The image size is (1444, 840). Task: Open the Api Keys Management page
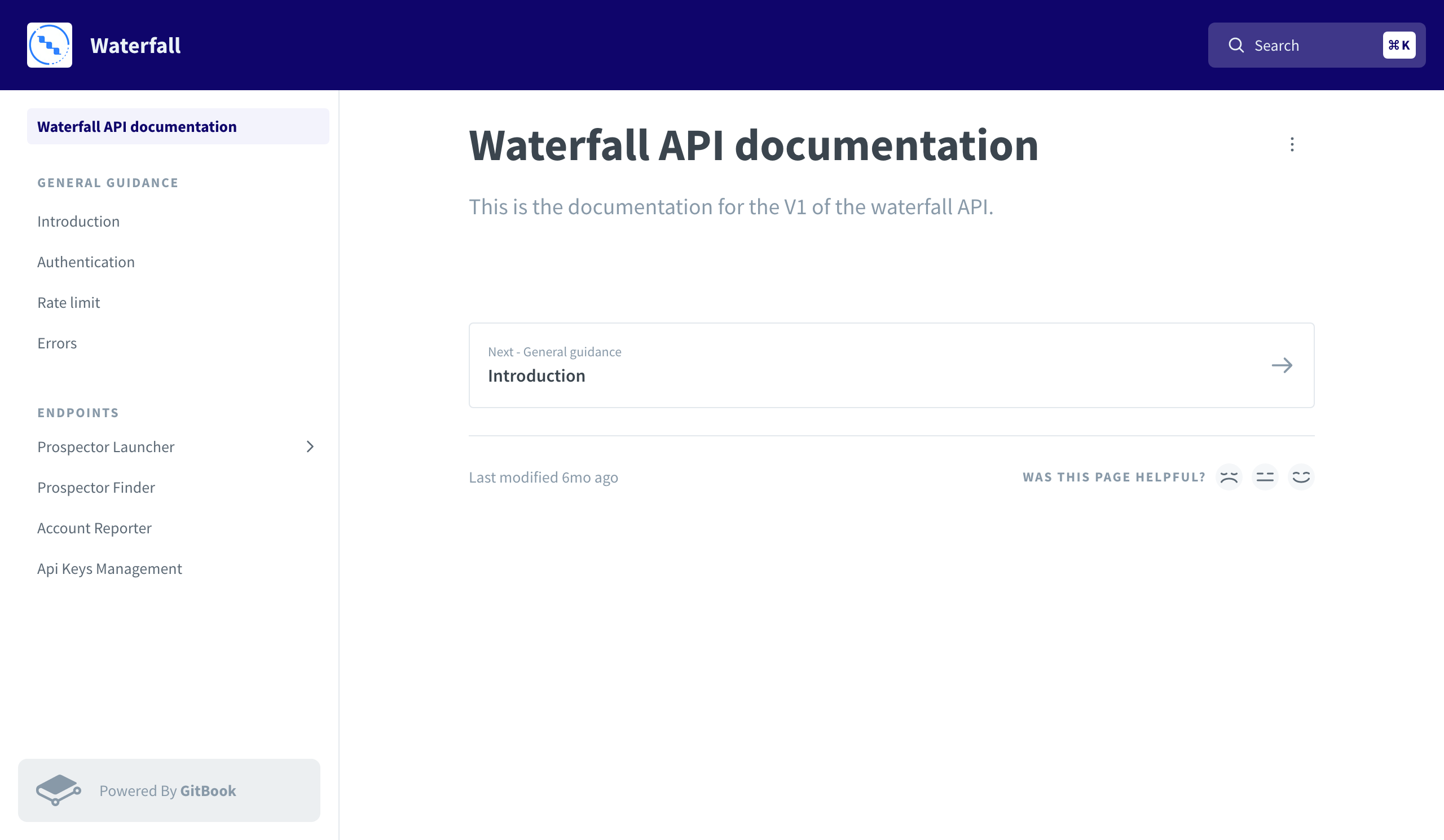(109, 569)
